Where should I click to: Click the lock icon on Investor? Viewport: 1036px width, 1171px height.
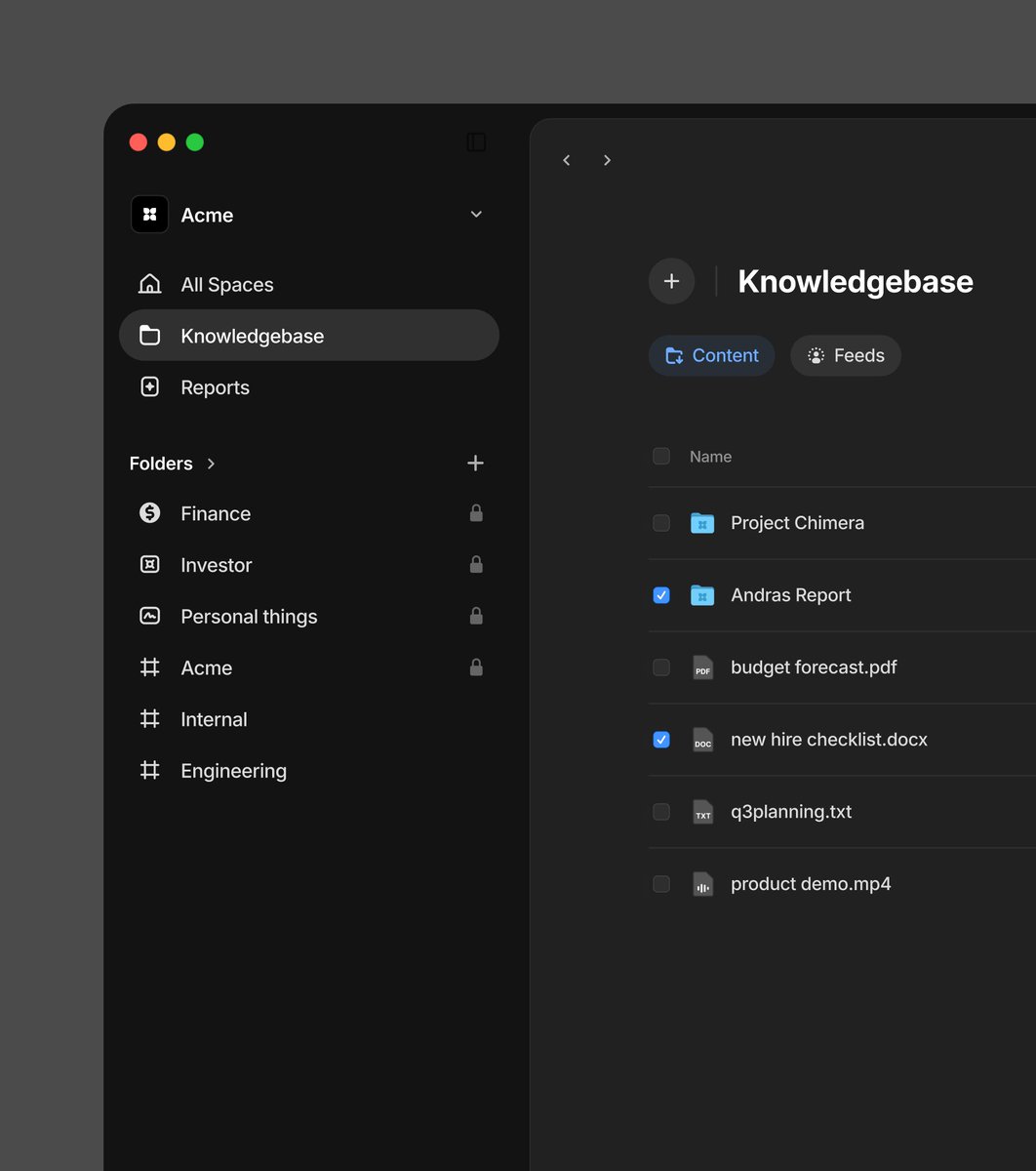476,564
